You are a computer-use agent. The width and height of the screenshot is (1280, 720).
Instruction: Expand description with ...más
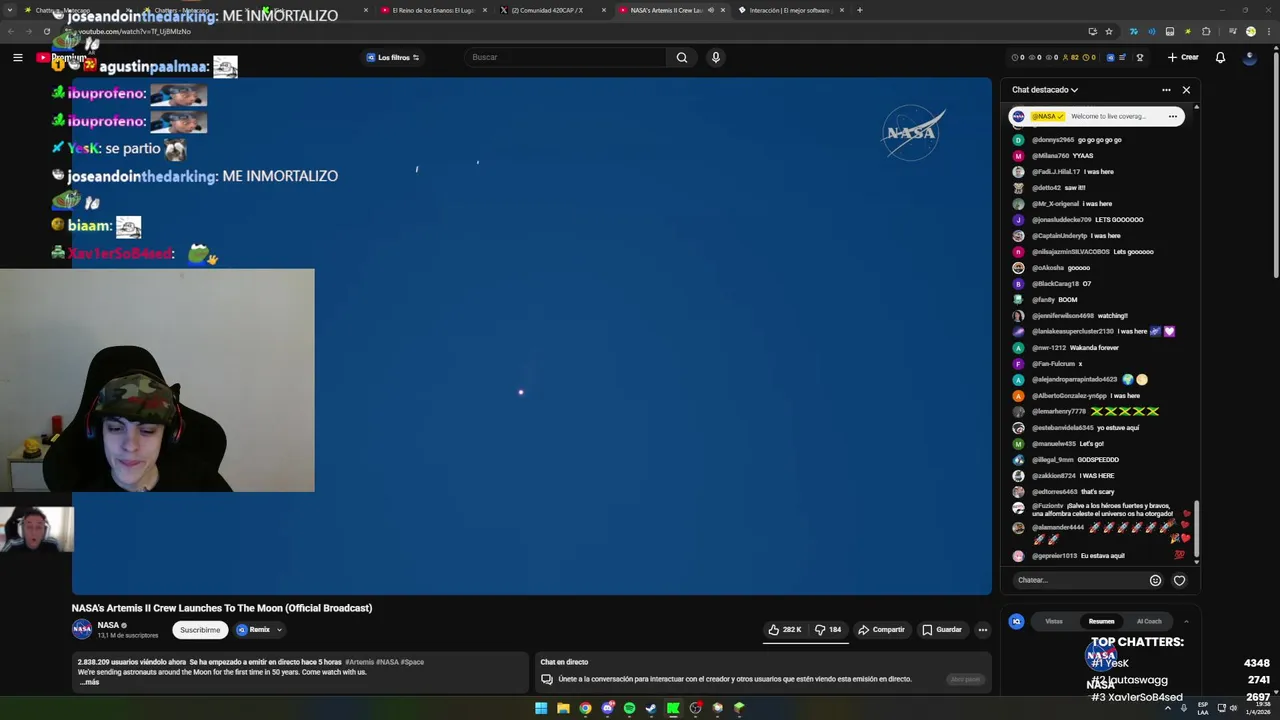(x=89, y=682)
